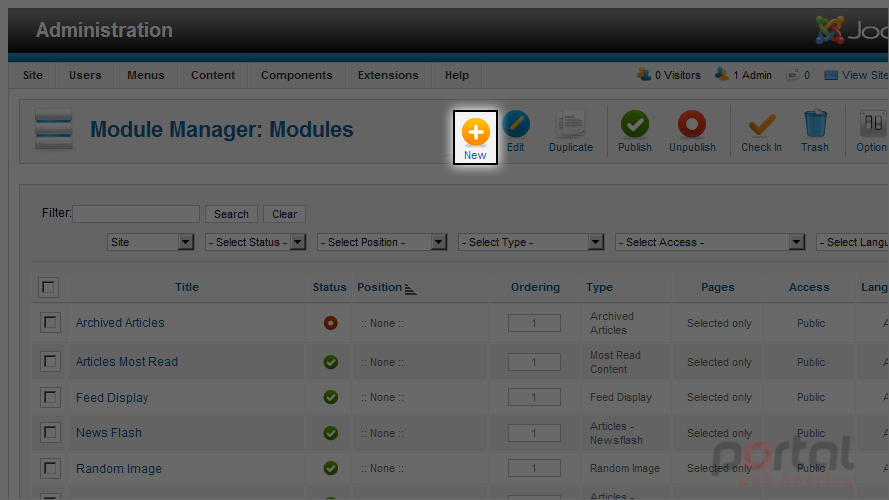Click the Feed Display ordering field

point(534,397)
